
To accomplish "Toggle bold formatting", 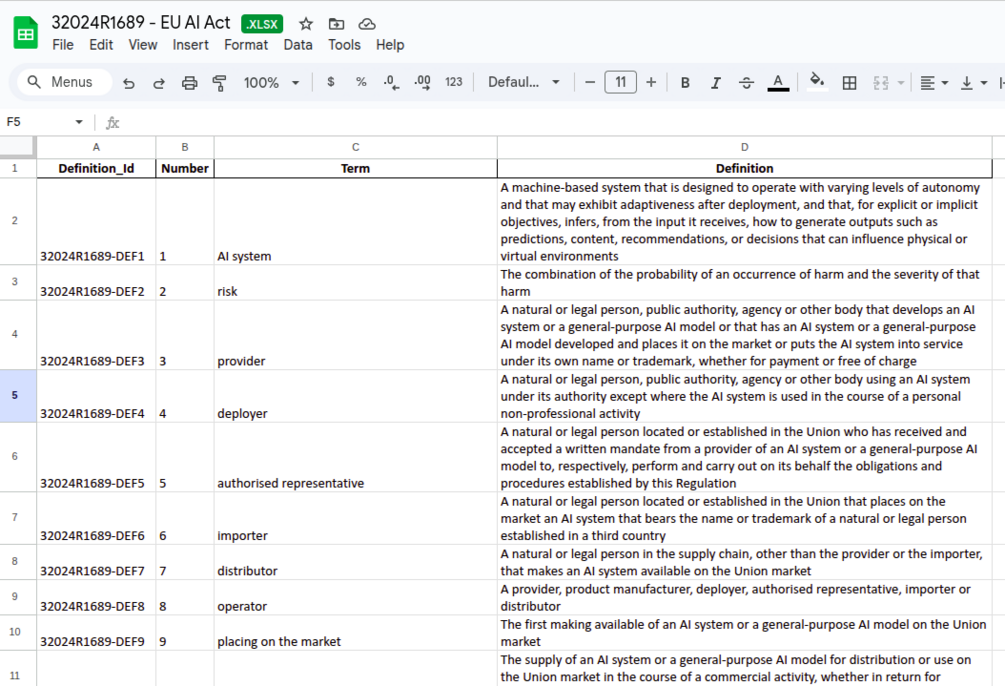I will tap(685, 83).
